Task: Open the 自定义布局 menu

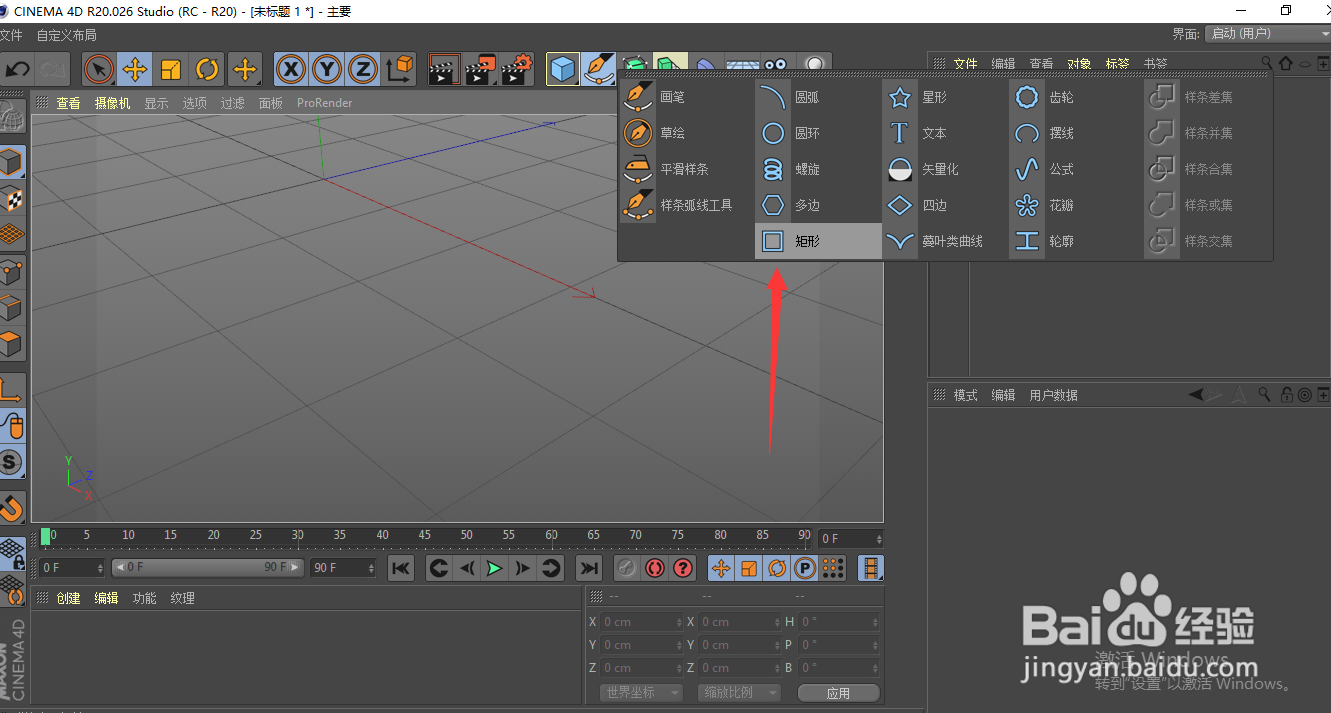Action: pyautogui.click(x=66, y=35)
